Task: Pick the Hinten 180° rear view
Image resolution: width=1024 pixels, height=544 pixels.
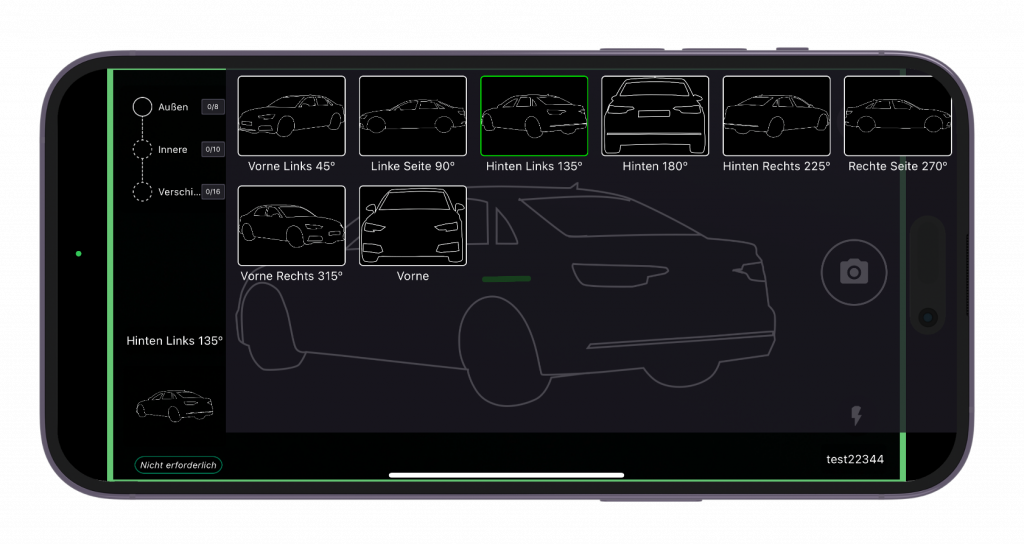Action: pos(655,116)
